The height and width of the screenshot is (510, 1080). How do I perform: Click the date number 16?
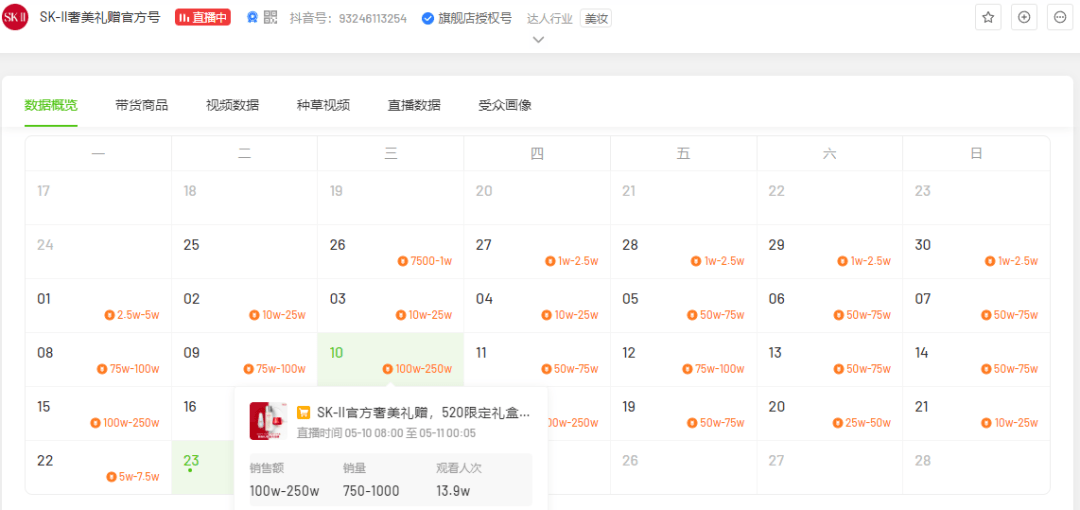click(190, 407)
